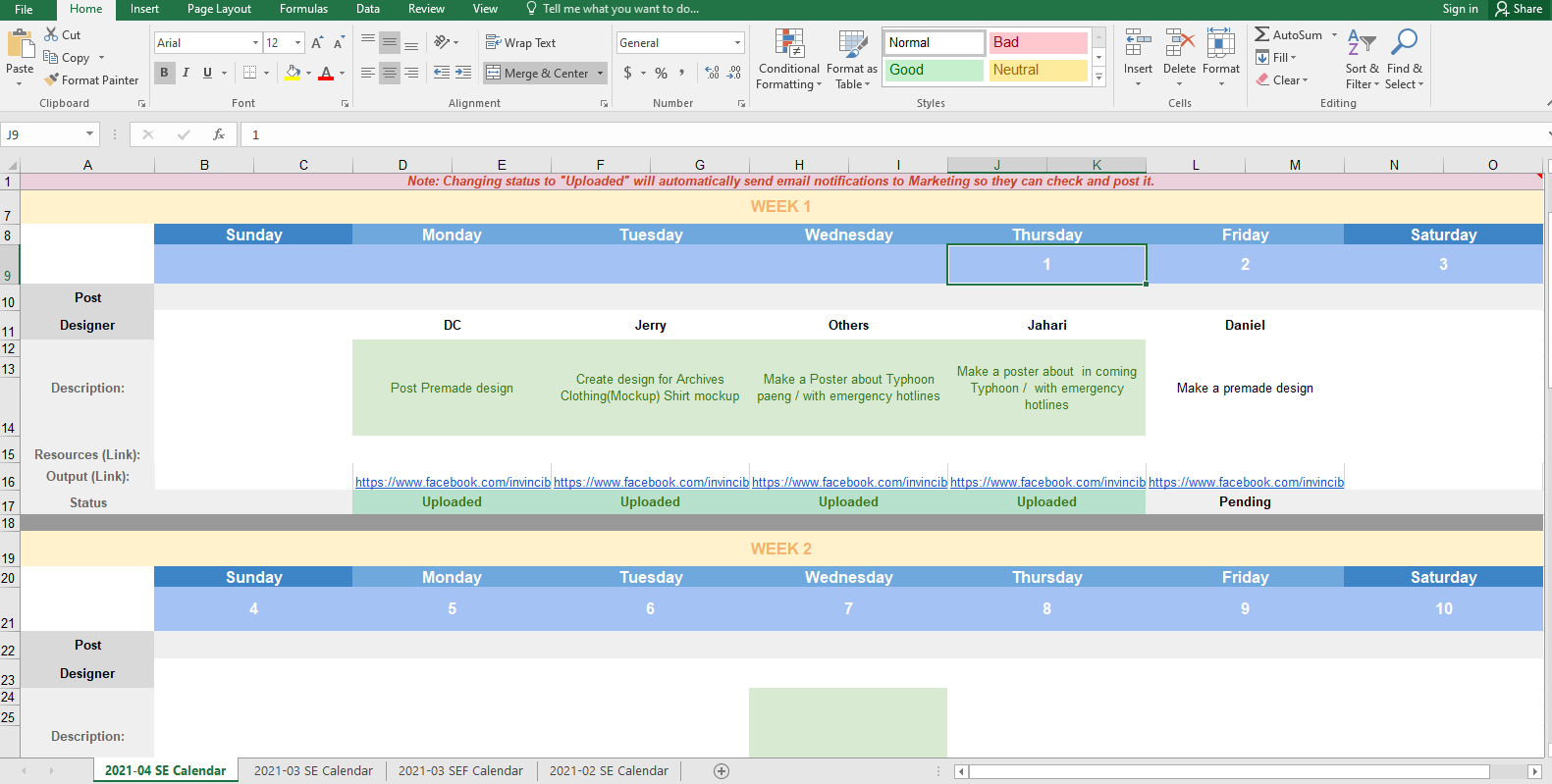Activate the Format Painter tool
The height and width of the screenshot is (784, 1552).
click(x=91, y=80)
